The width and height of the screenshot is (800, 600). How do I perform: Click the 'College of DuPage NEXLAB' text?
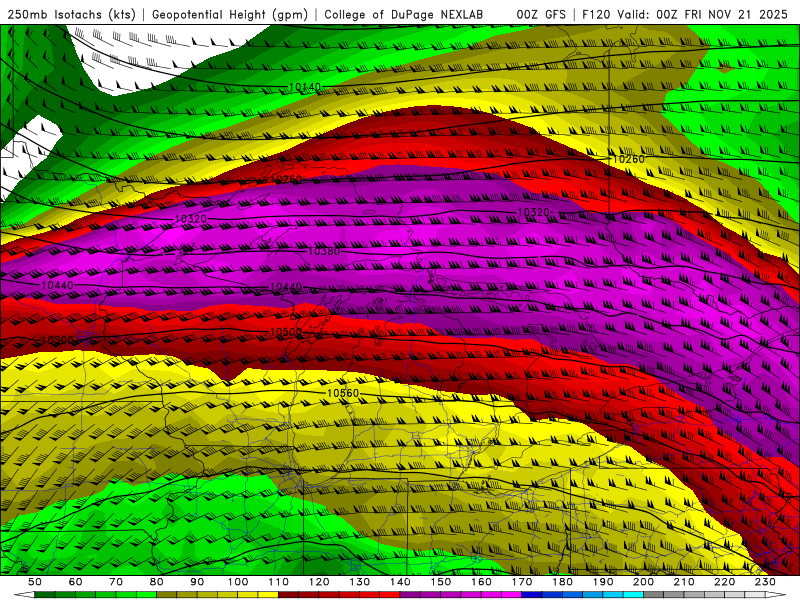point(404,14)
